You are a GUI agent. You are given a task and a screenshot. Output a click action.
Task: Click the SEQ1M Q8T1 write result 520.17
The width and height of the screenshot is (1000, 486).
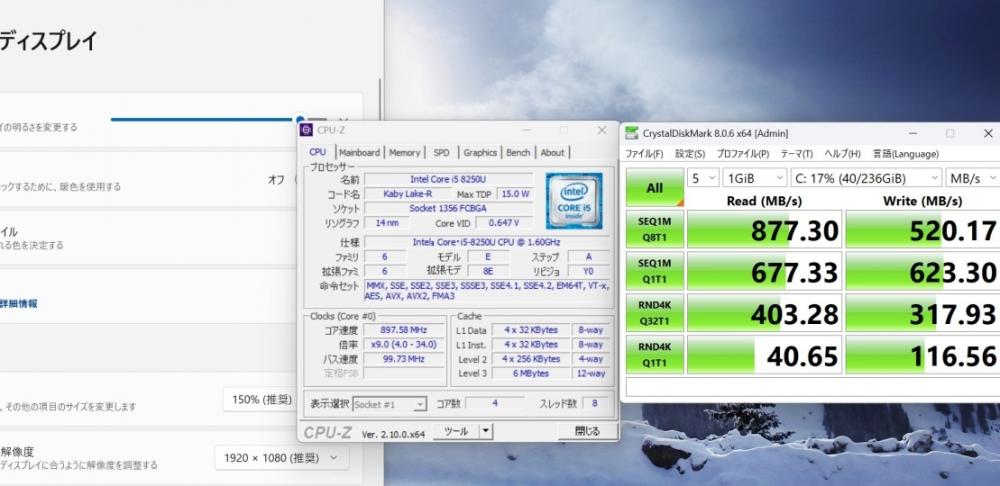pyautogui.click(x=922, y=230)
